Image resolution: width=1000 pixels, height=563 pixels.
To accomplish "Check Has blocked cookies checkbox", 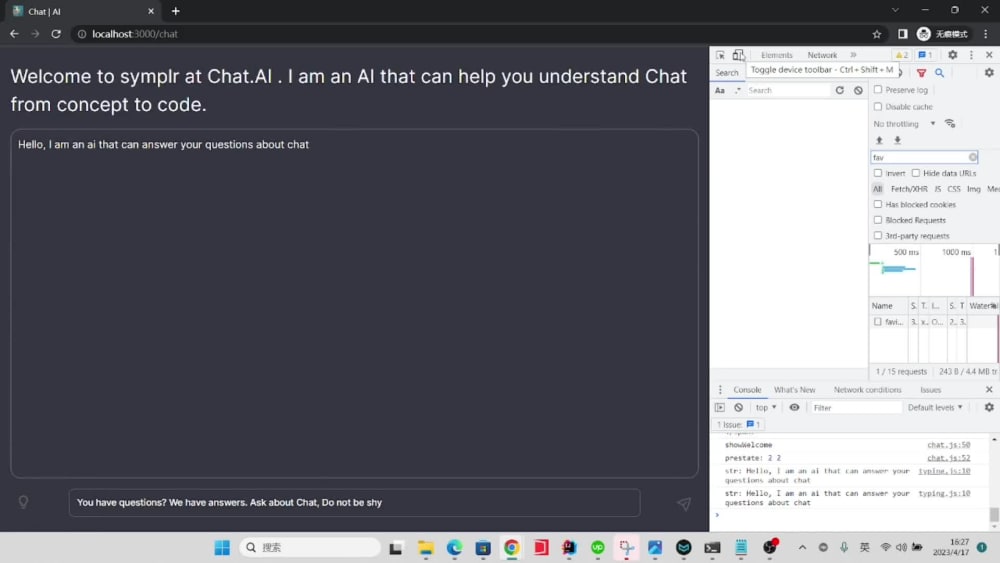I will [x=878, y=204].
